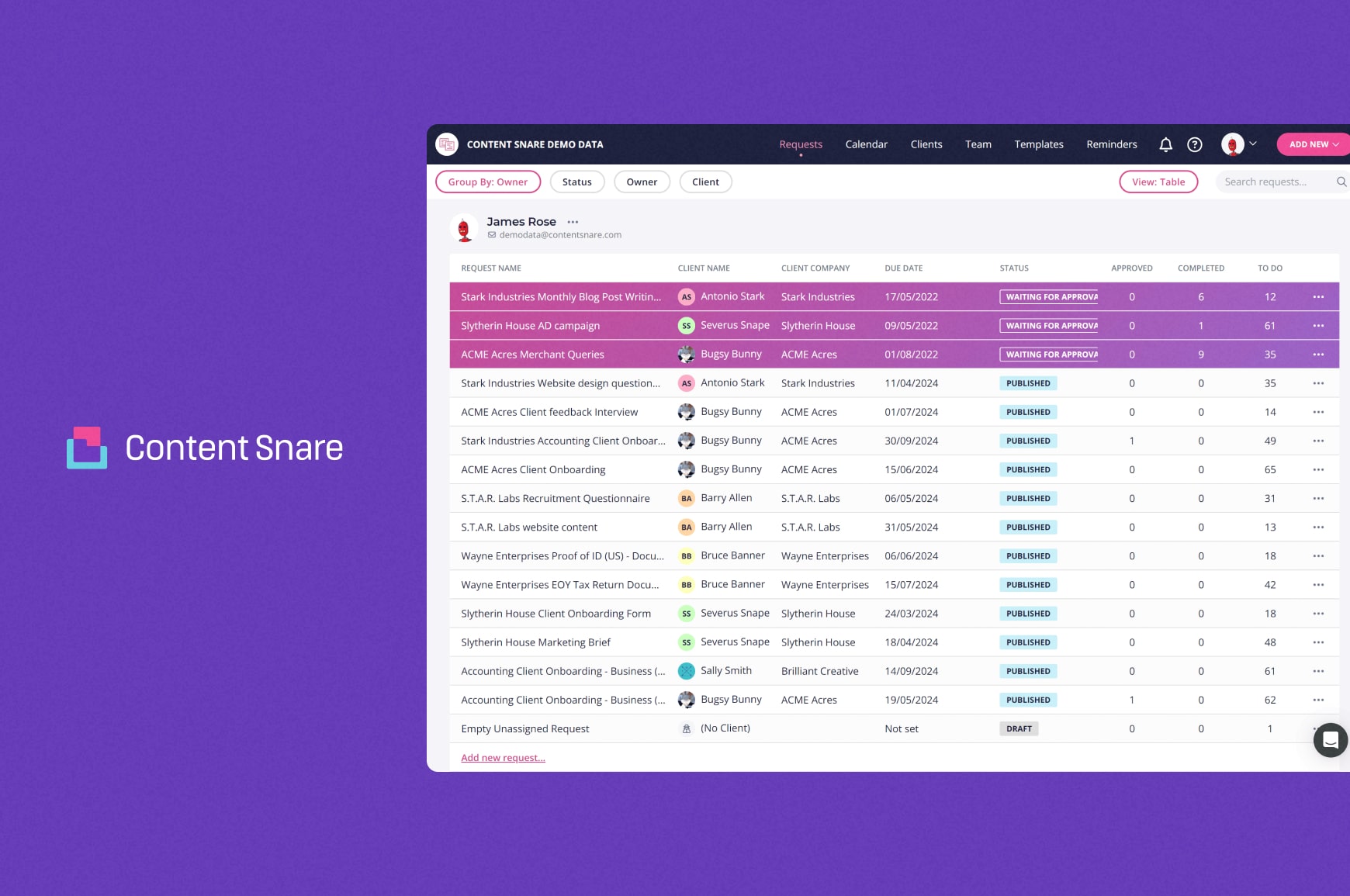This screenshot has height=896, width=1350.
Task: Click the James Rose owner name
Action: 521,222
